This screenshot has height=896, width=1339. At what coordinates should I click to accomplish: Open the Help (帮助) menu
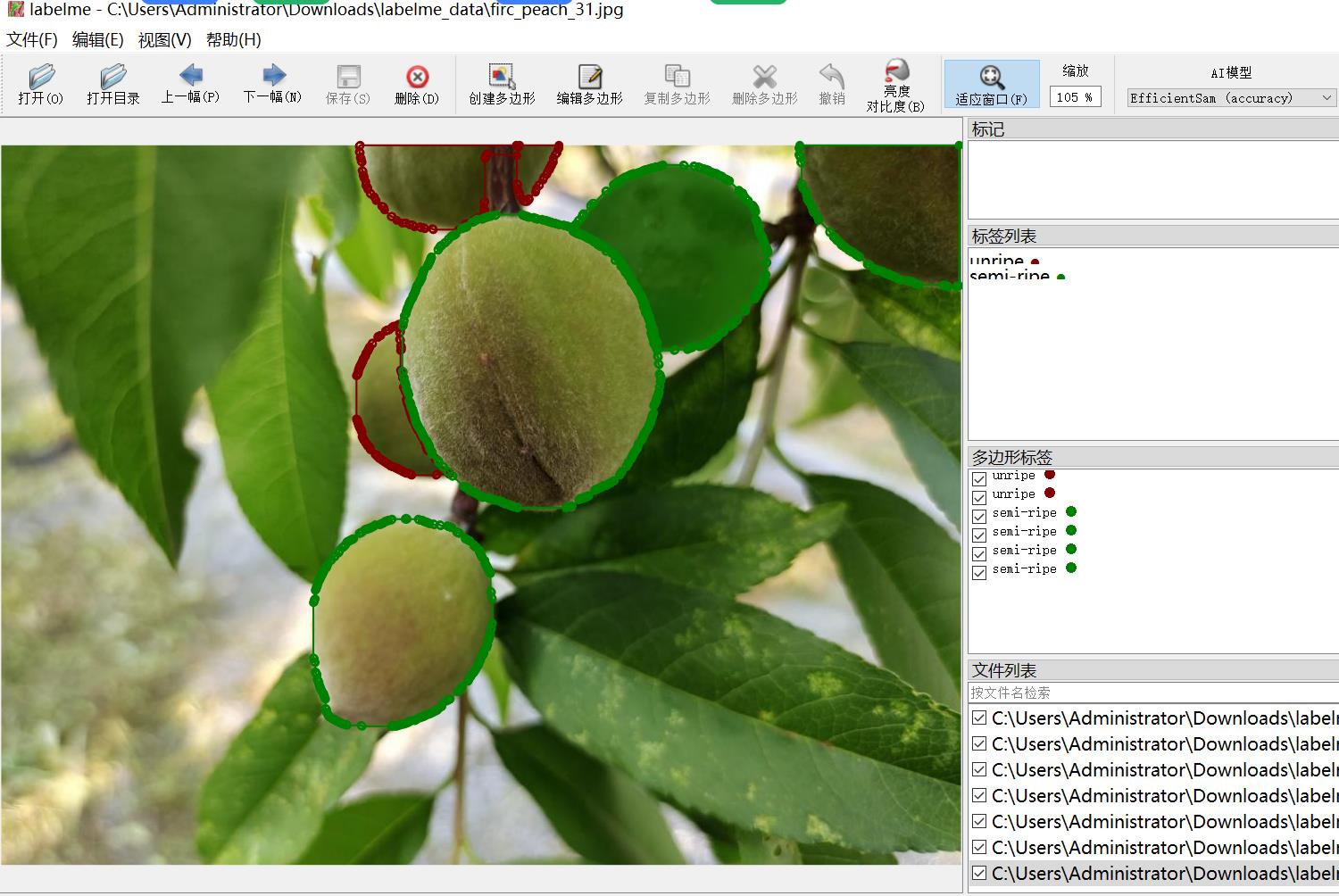[x=233, y=40]
